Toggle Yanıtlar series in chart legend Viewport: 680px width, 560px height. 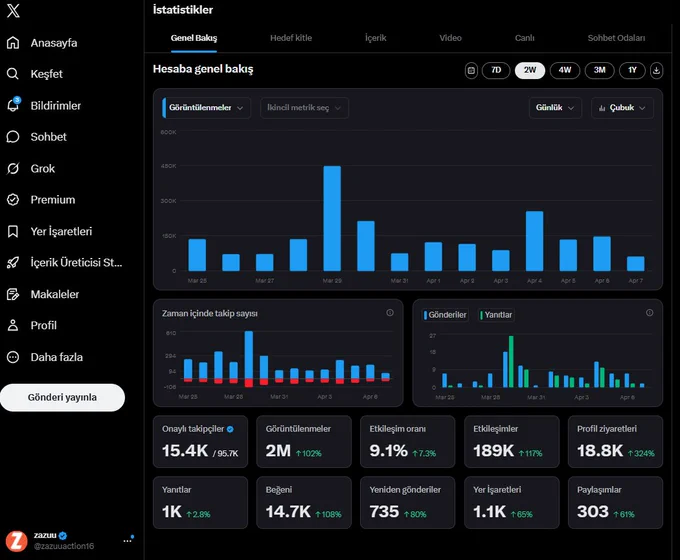click(497, 314)
